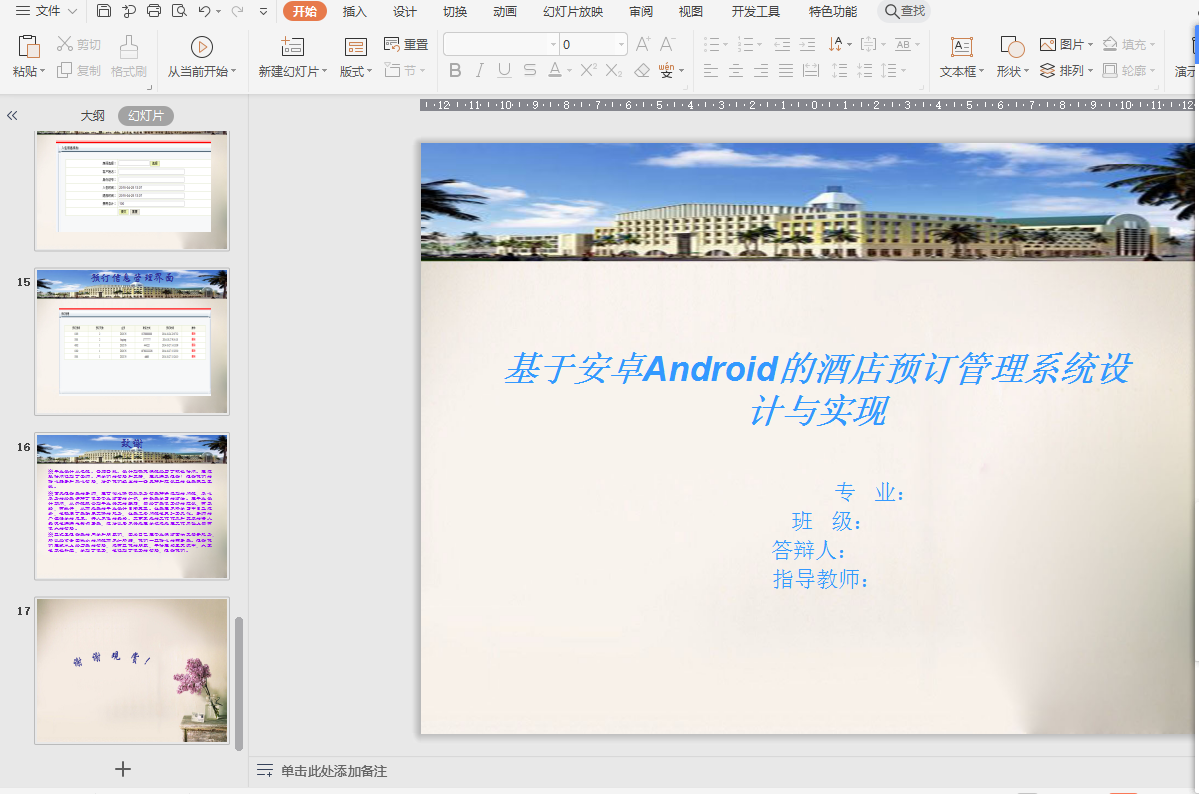
Task: Start slideshow from current (从当前开始) play icon
Action: (x=201, y=47)
